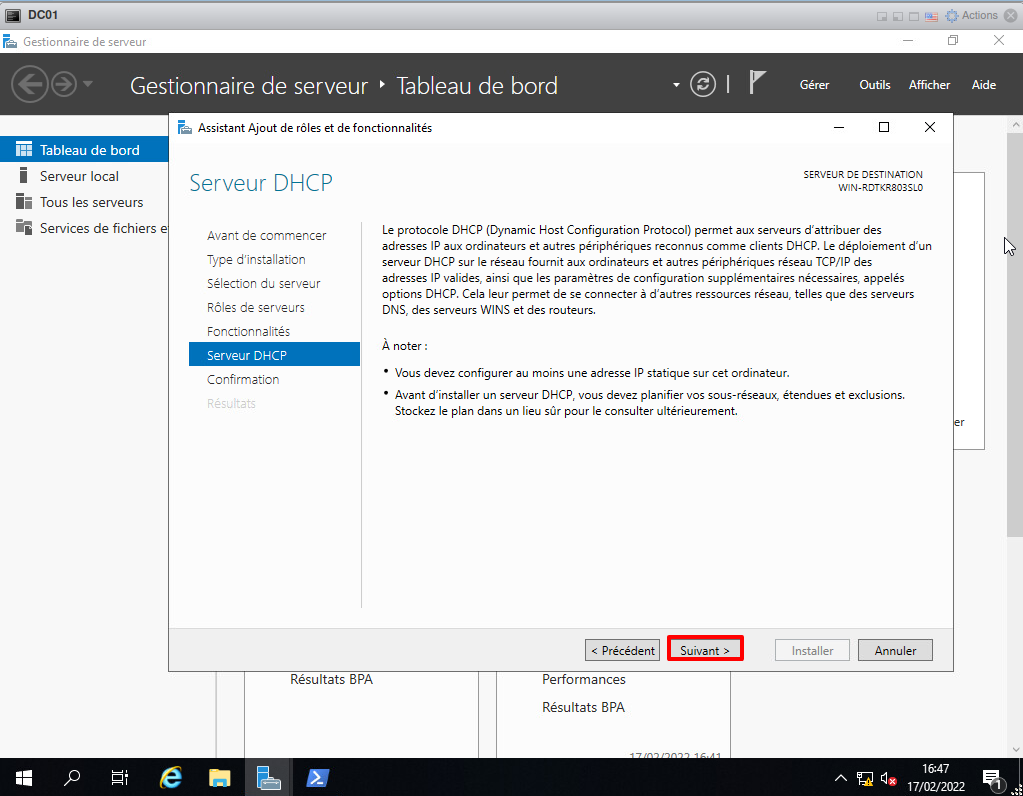Expand navigation history dropdown arrow
1023x796 pixels.
click(88, 84)
